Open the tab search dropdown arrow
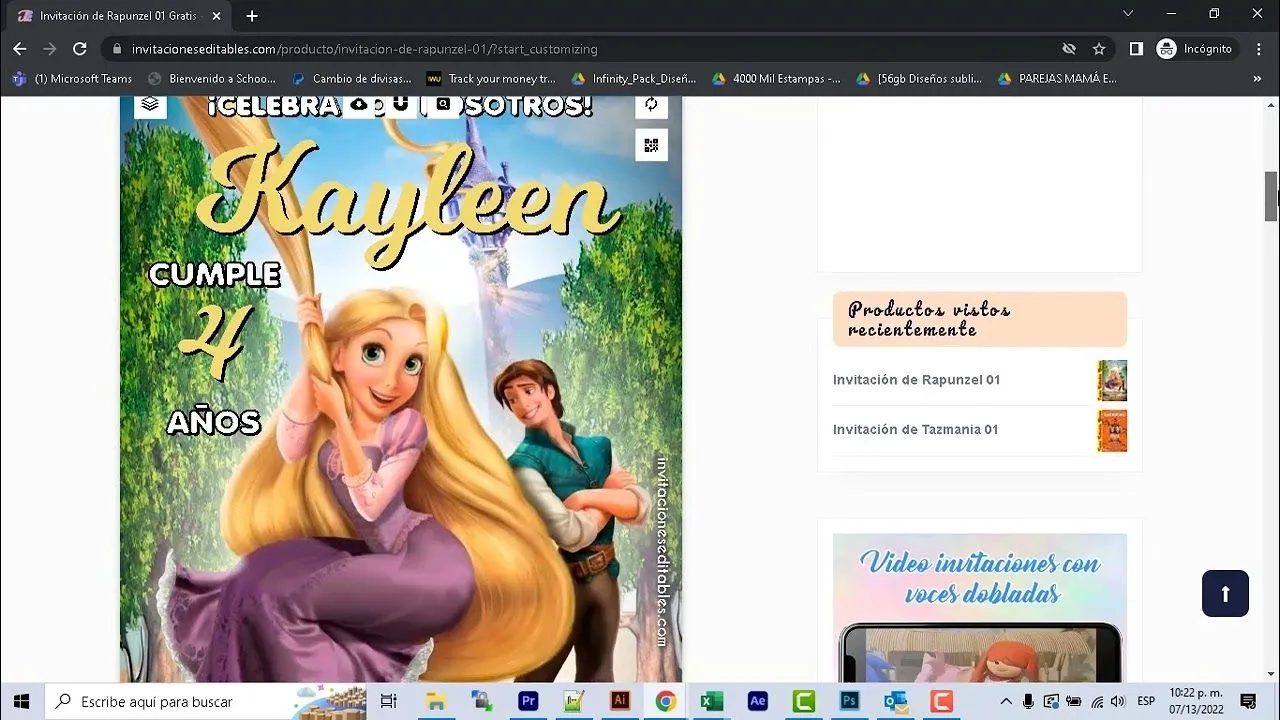 coord(1128,14)
